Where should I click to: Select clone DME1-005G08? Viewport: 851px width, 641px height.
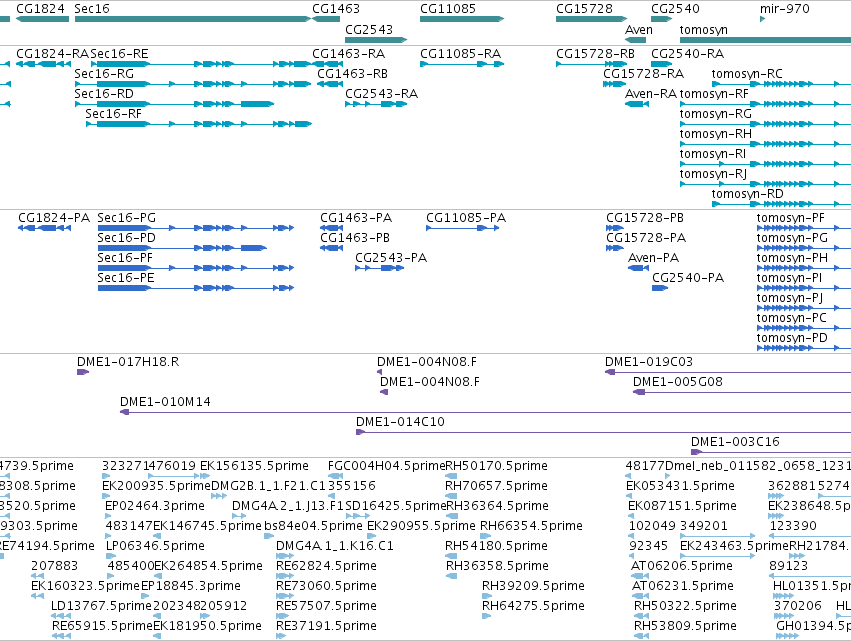coord(678,382)
